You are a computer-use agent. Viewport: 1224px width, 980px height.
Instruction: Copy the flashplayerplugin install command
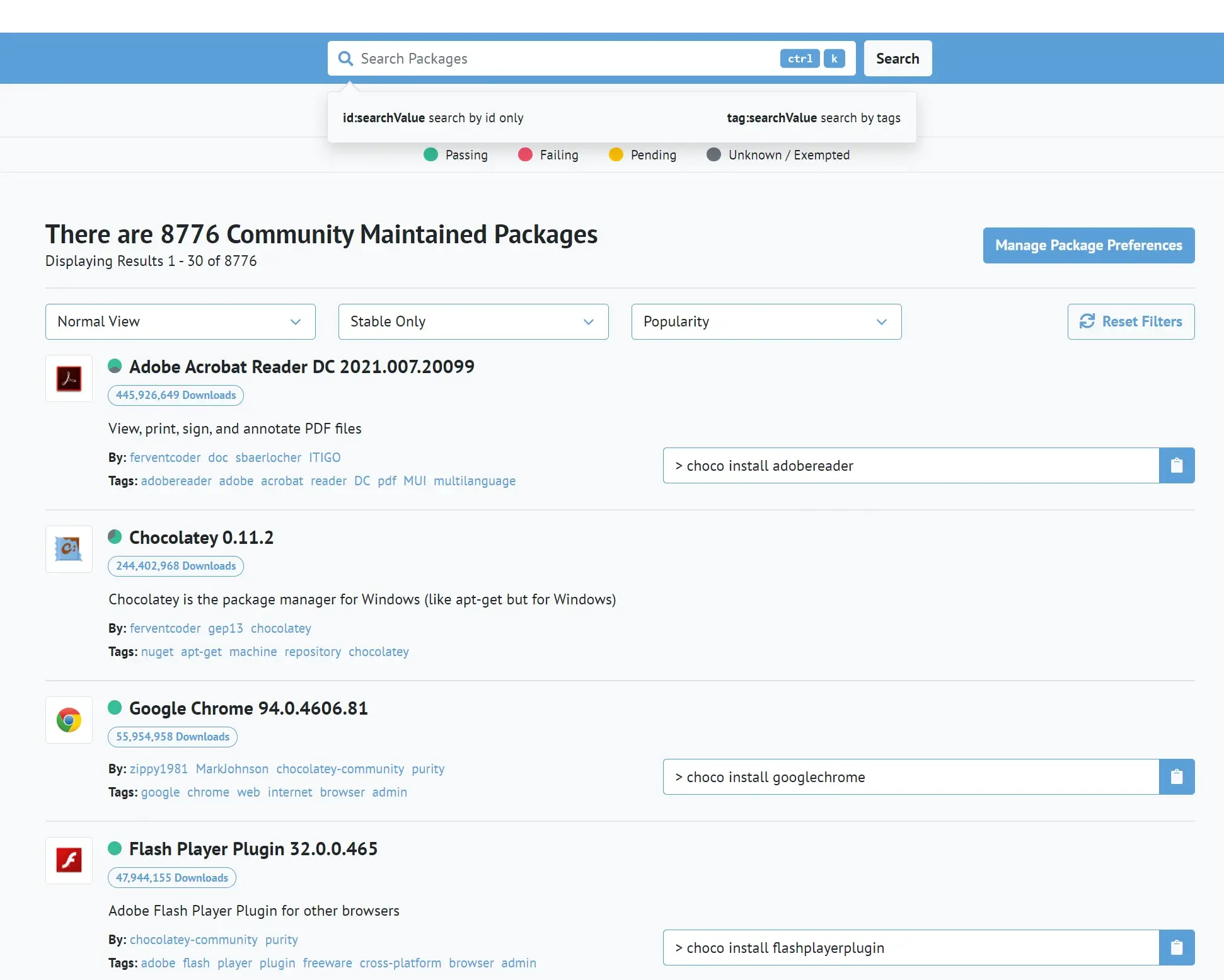tap(1176, 948)
